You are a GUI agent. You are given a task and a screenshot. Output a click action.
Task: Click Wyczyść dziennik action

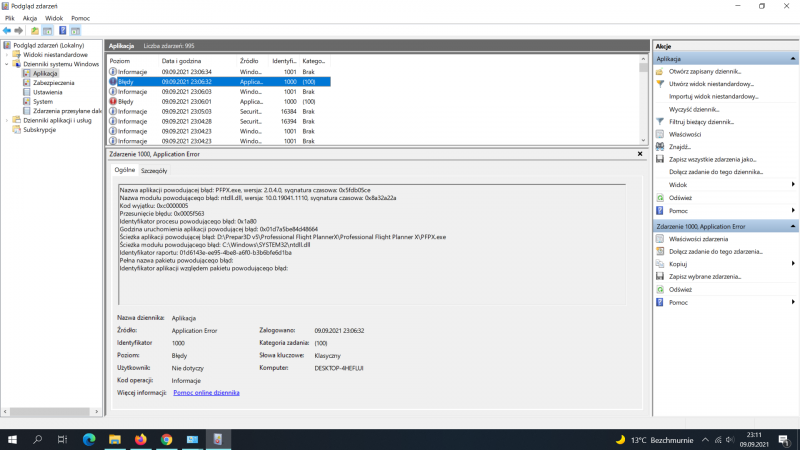[694, 109]
